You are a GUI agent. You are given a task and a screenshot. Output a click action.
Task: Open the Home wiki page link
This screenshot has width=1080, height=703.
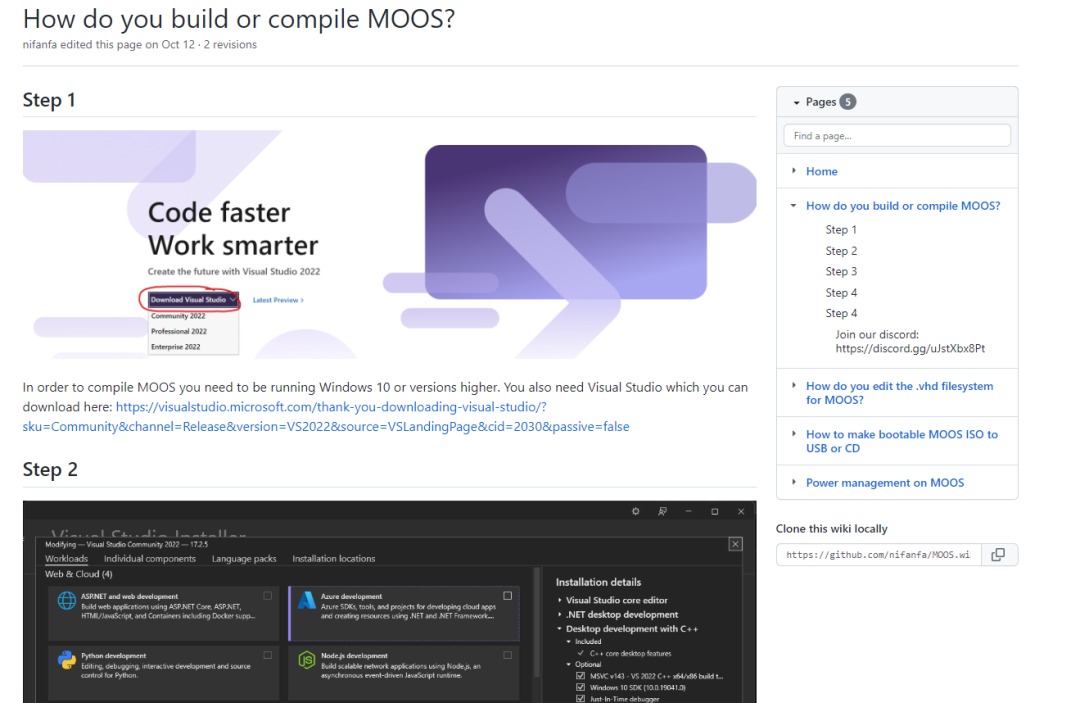point(822,171)
